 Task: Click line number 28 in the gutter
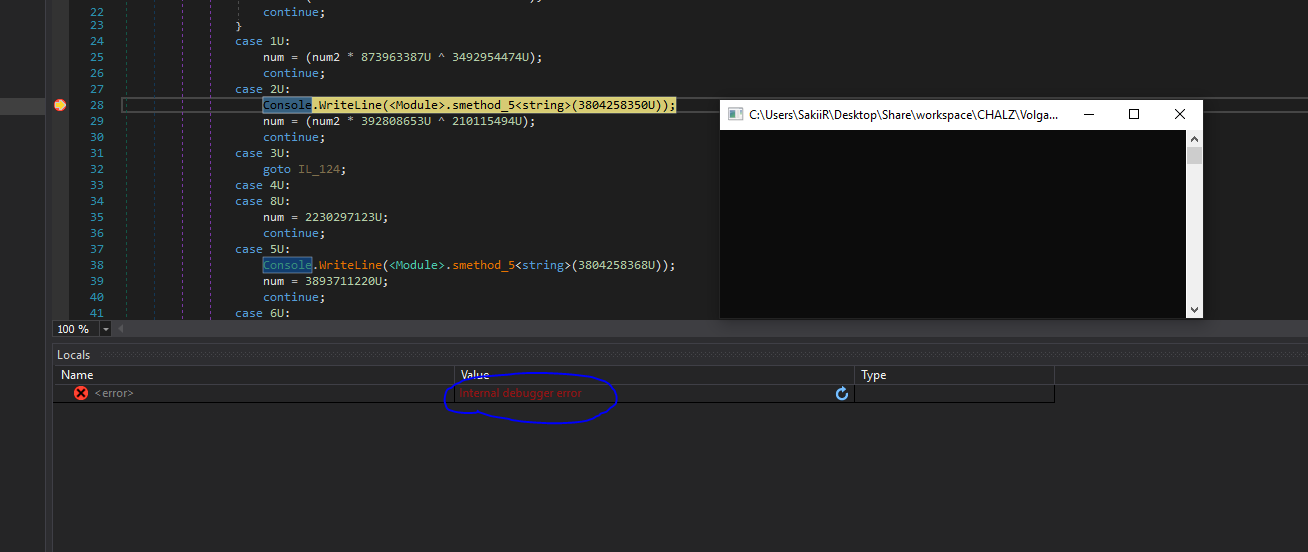(97, 105)
